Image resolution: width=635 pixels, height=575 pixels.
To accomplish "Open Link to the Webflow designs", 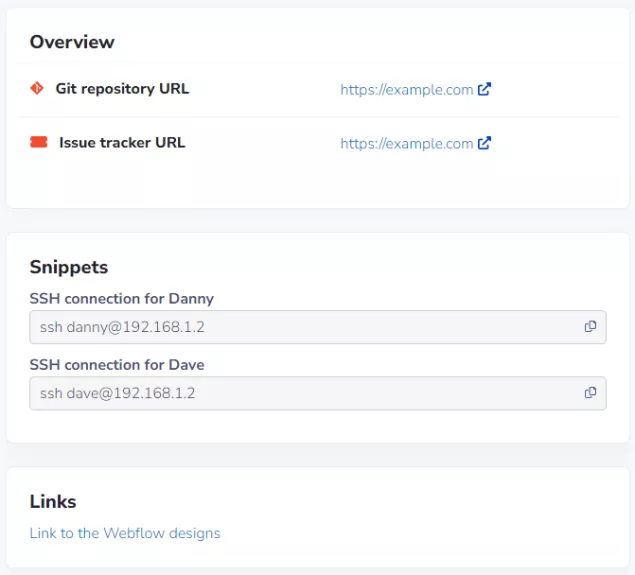I will click(125, 533).
